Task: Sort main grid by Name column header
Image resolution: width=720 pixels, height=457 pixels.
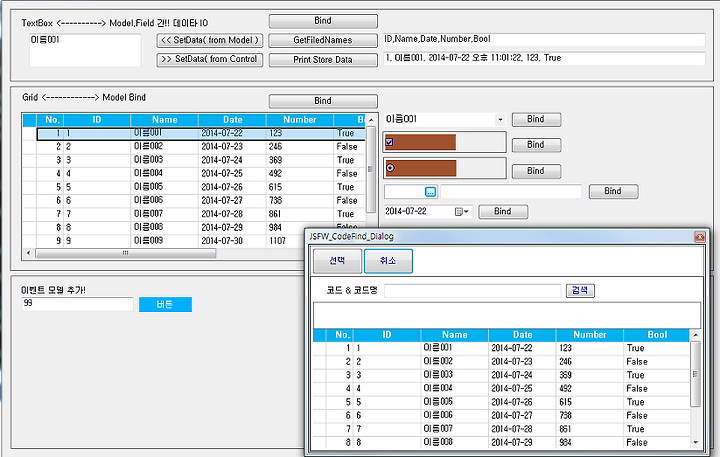Action: [x=164, y=120]
